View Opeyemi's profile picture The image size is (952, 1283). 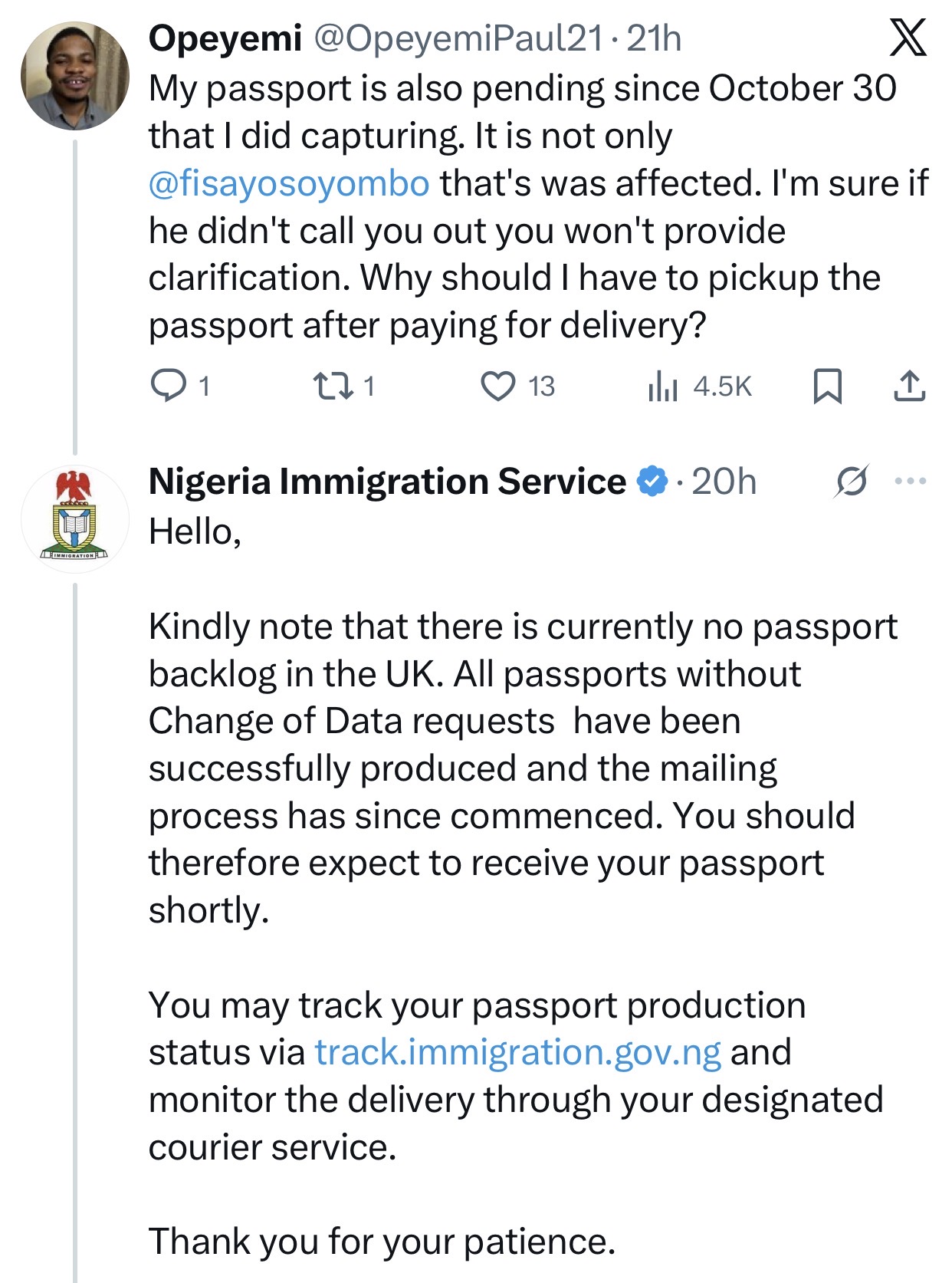point(75,75)
